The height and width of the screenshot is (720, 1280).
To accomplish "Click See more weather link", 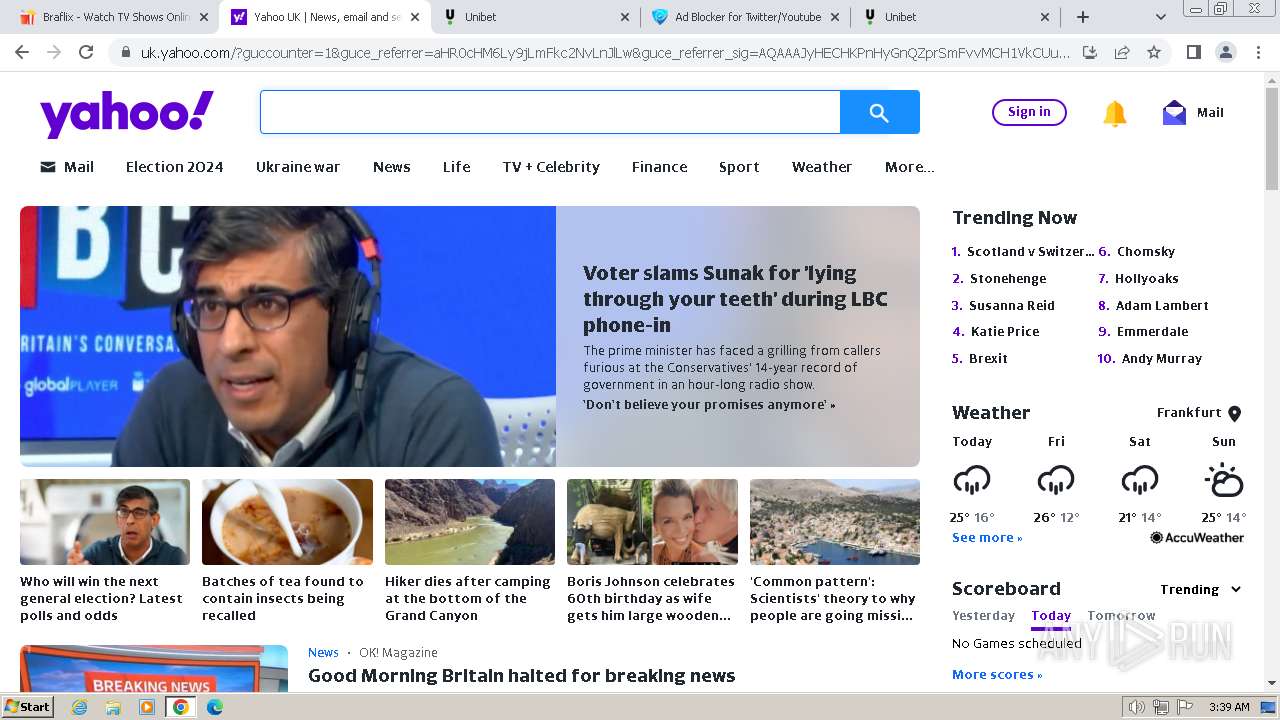I will point(987,538).
